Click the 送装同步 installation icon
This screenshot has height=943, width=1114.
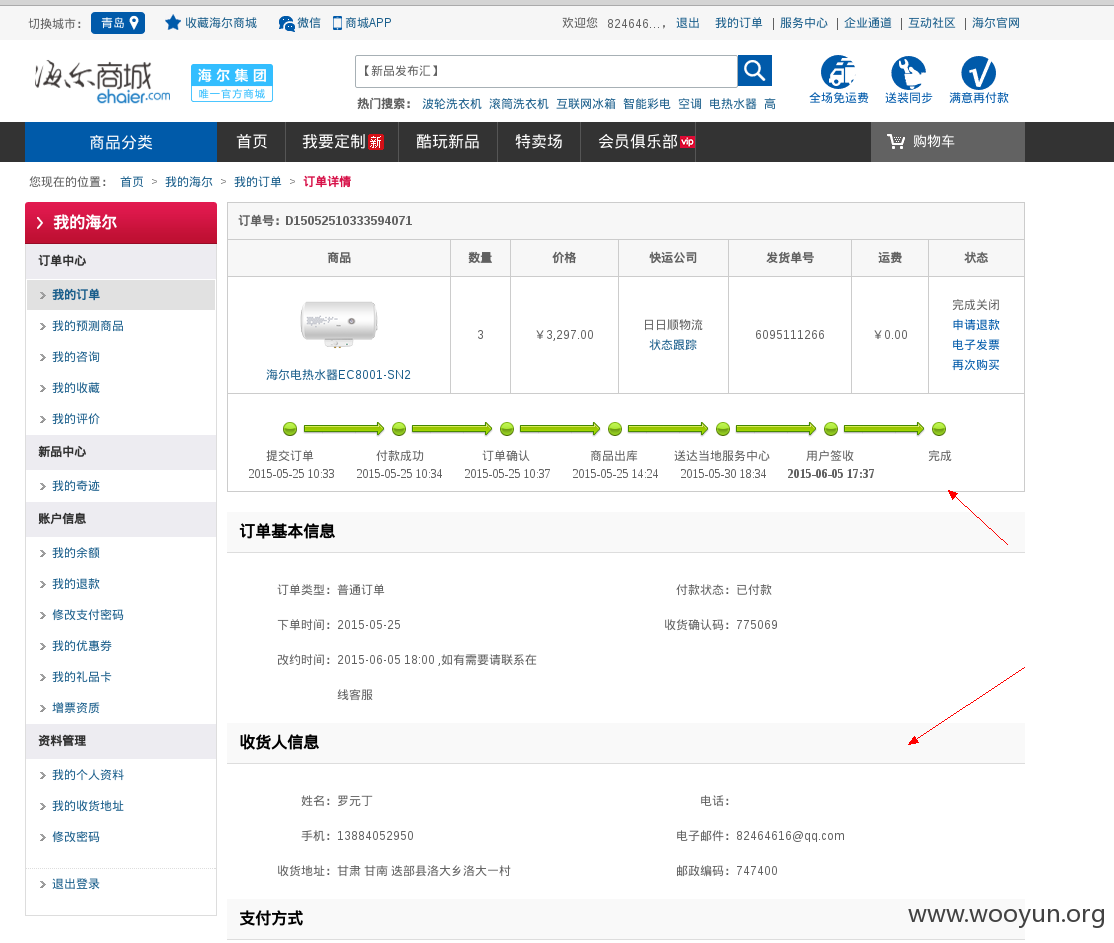click(x=908, y=72)
